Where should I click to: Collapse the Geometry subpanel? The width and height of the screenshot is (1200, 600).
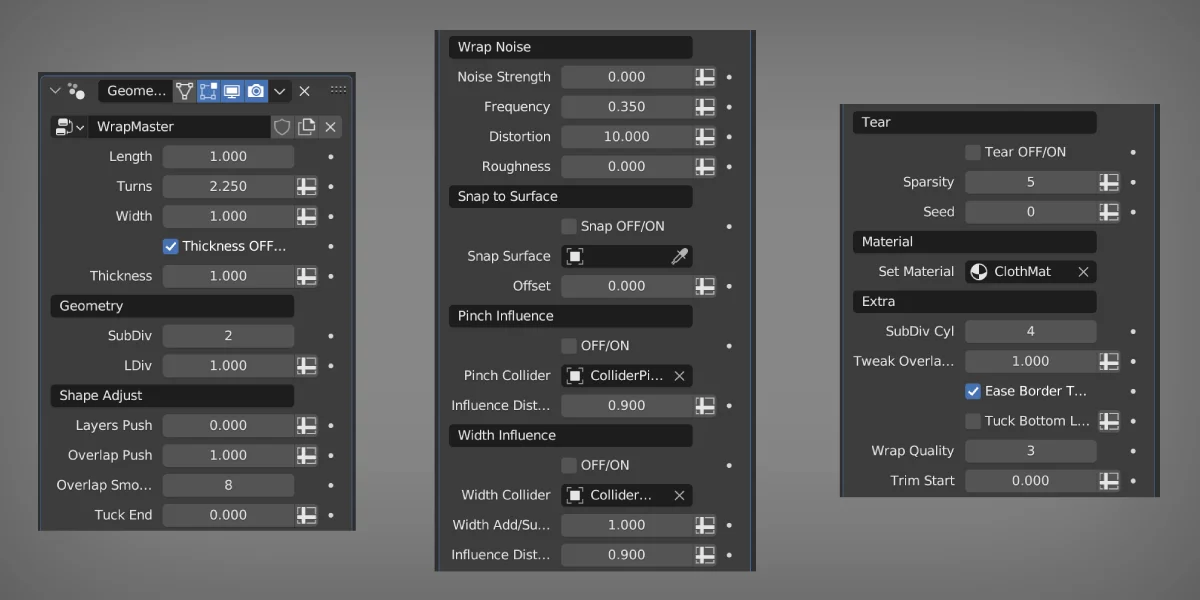(171, 305)
